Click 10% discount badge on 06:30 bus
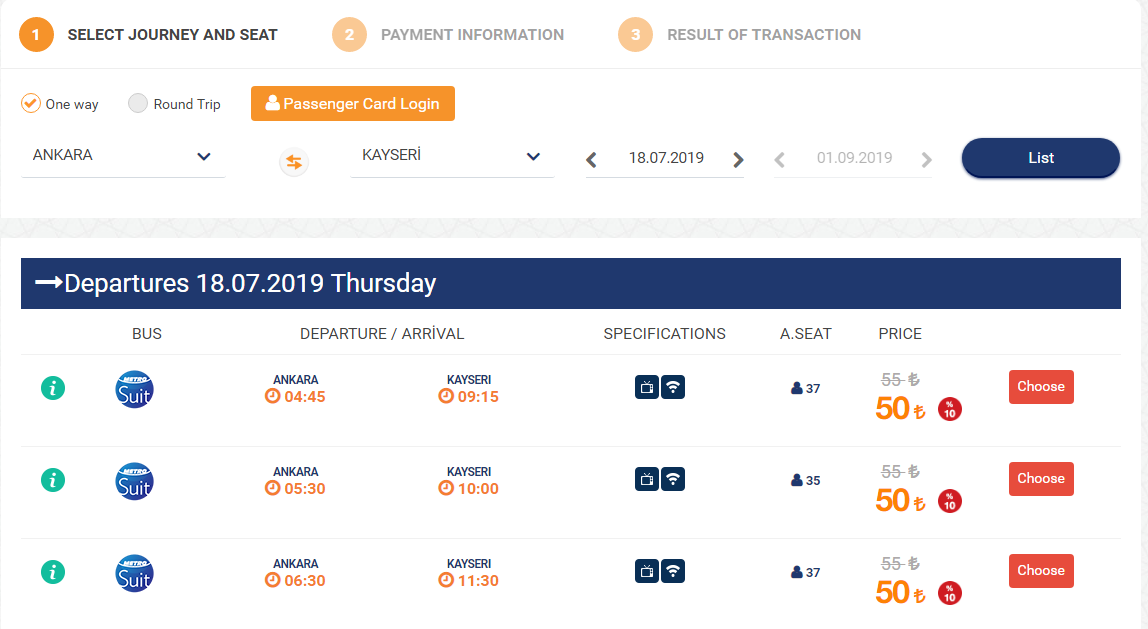This screenshot has width=1148, height=629. click(950, 593)
